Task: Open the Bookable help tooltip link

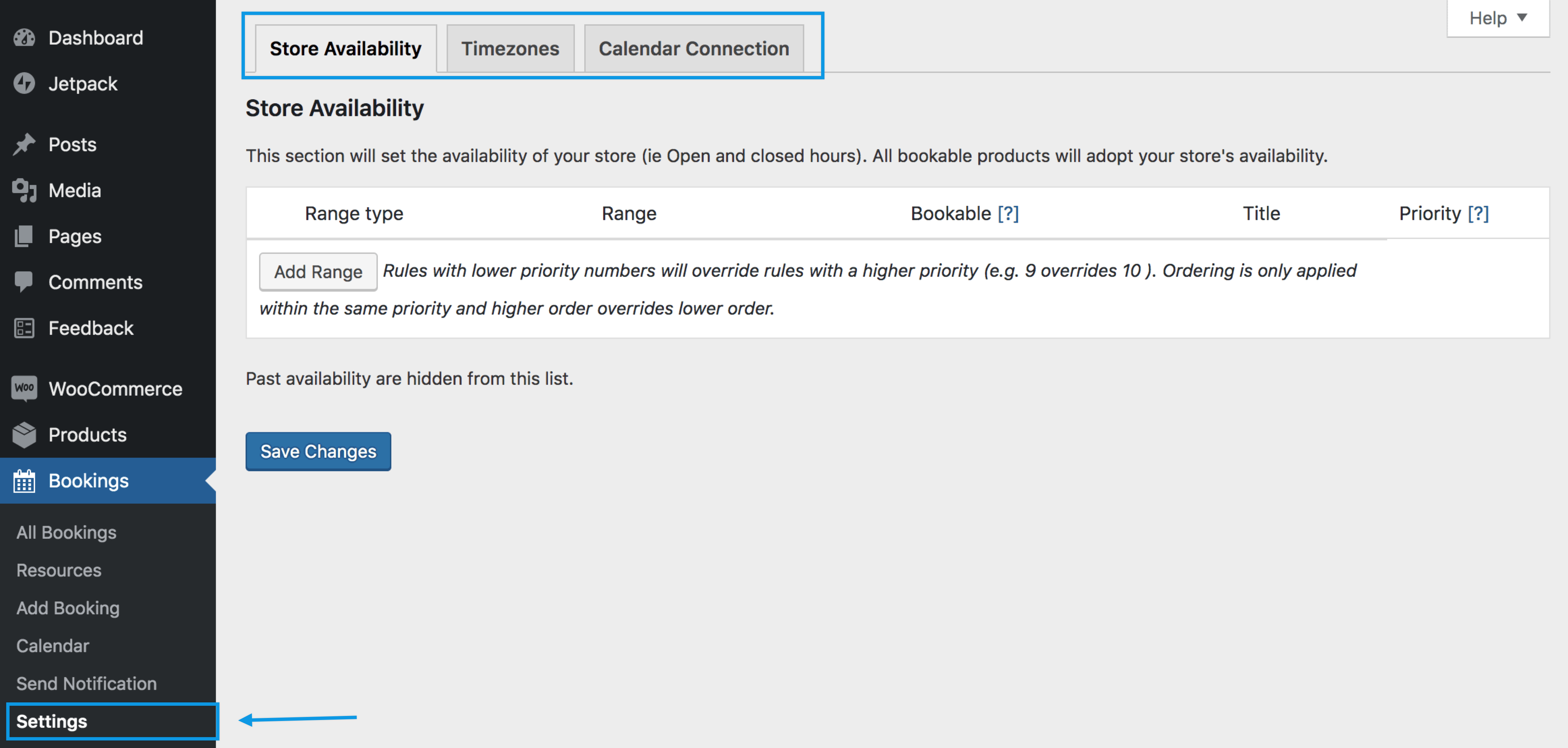Action: (x=1008, y=213)
